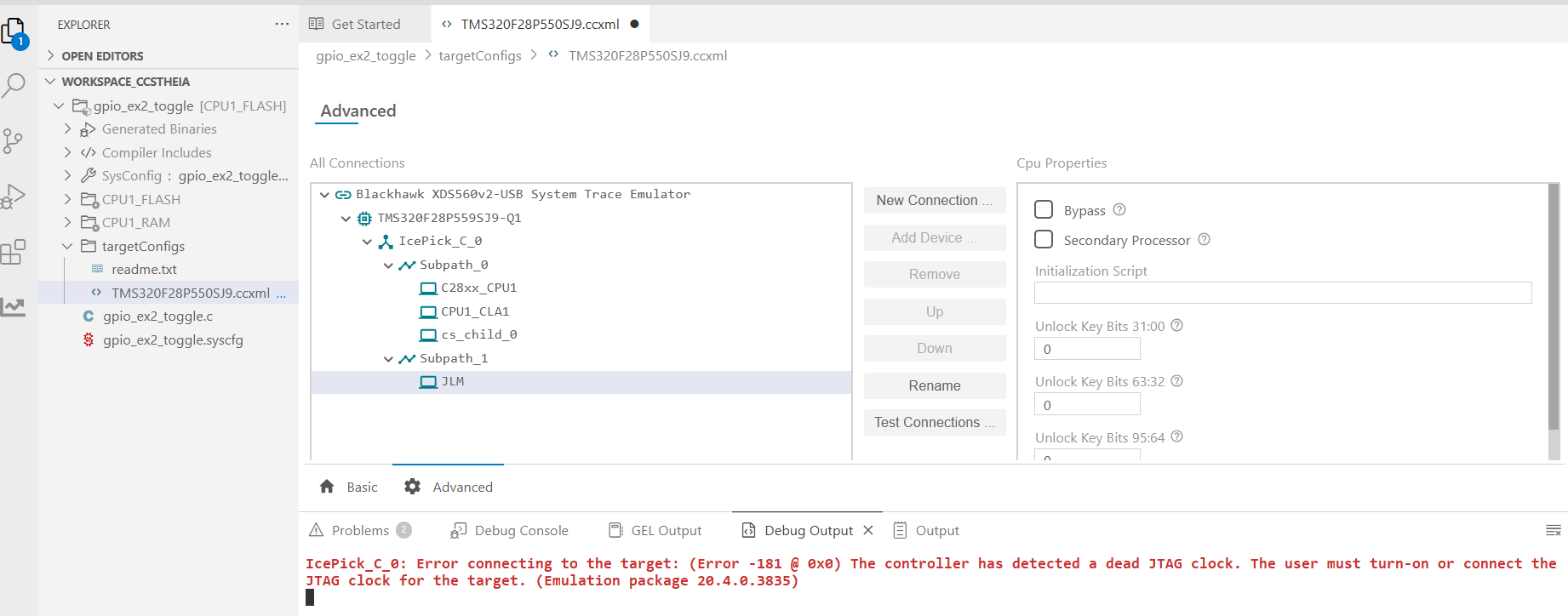Open Source Control view icon
Image resolution: width=1568 pixels, height=616 pixels.
13,141
